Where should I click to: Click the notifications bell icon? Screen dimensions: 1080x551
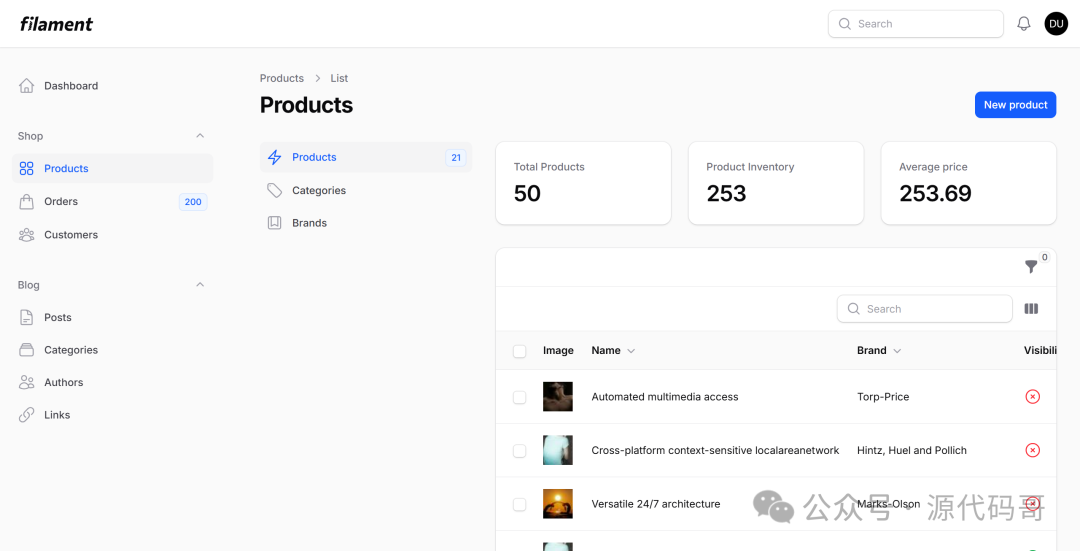pos(1023,24)
